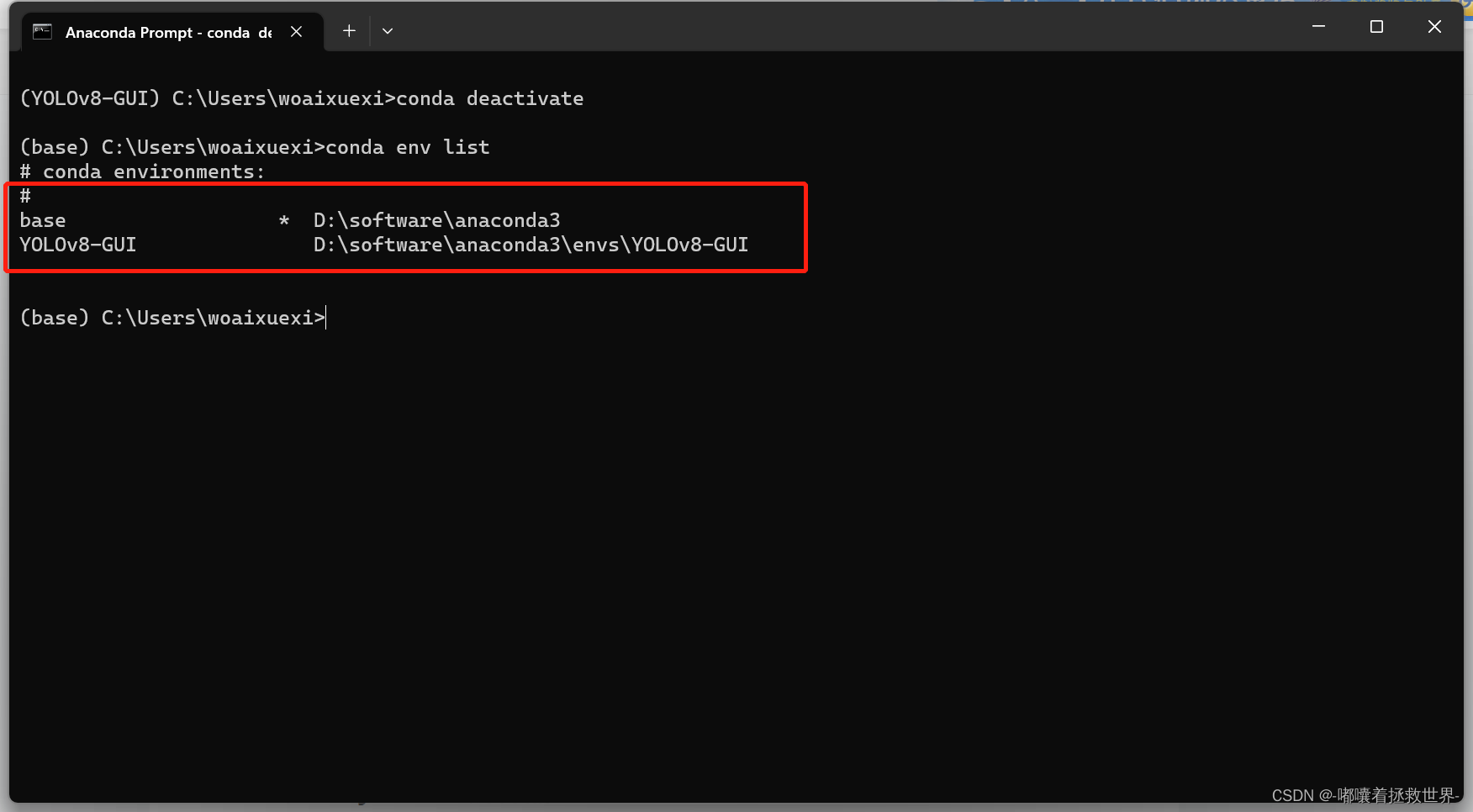Click the 'conda env list' command text

(x=408, y=147)
